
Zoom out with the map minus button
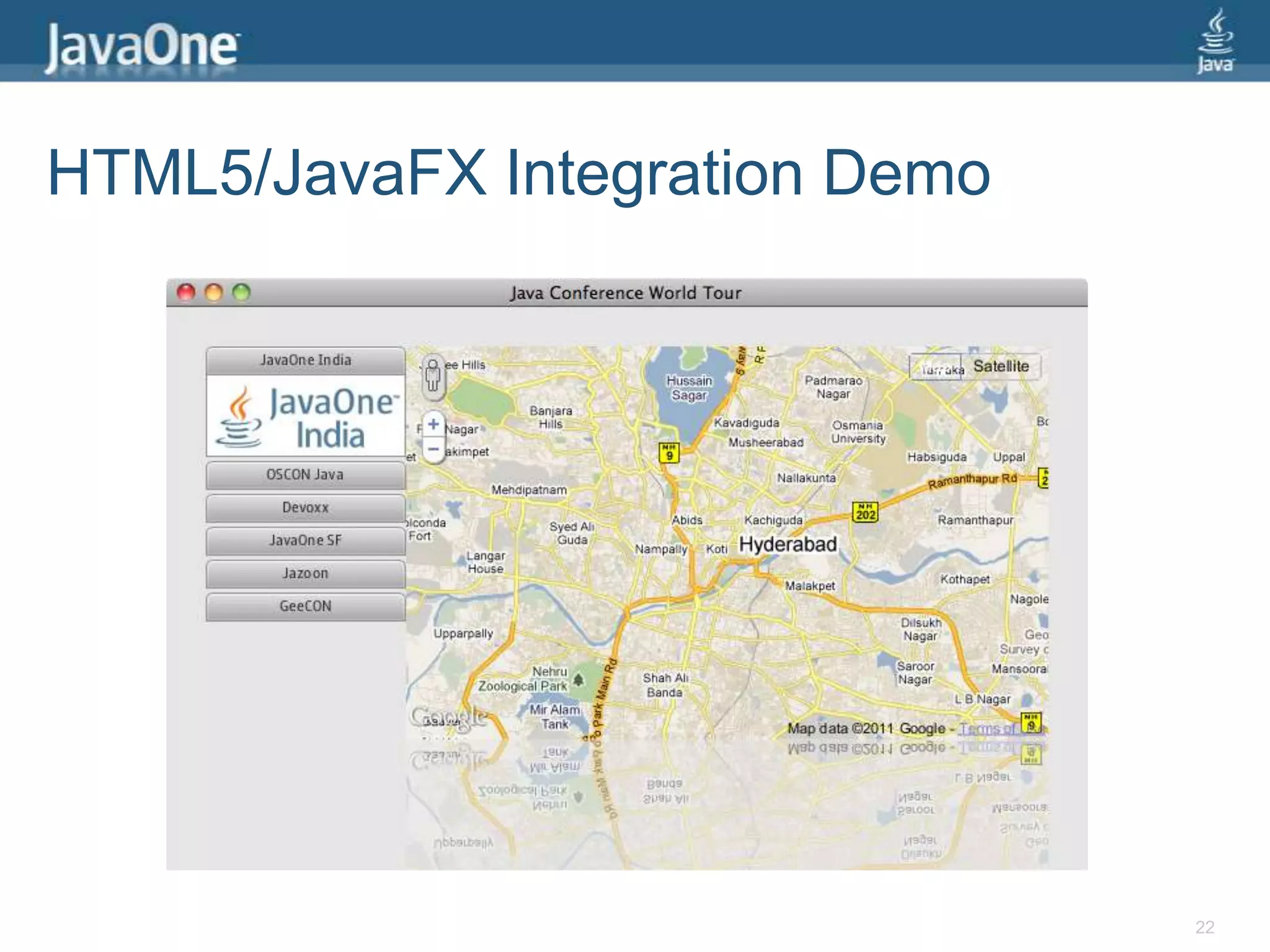click(x=433, y=449)
